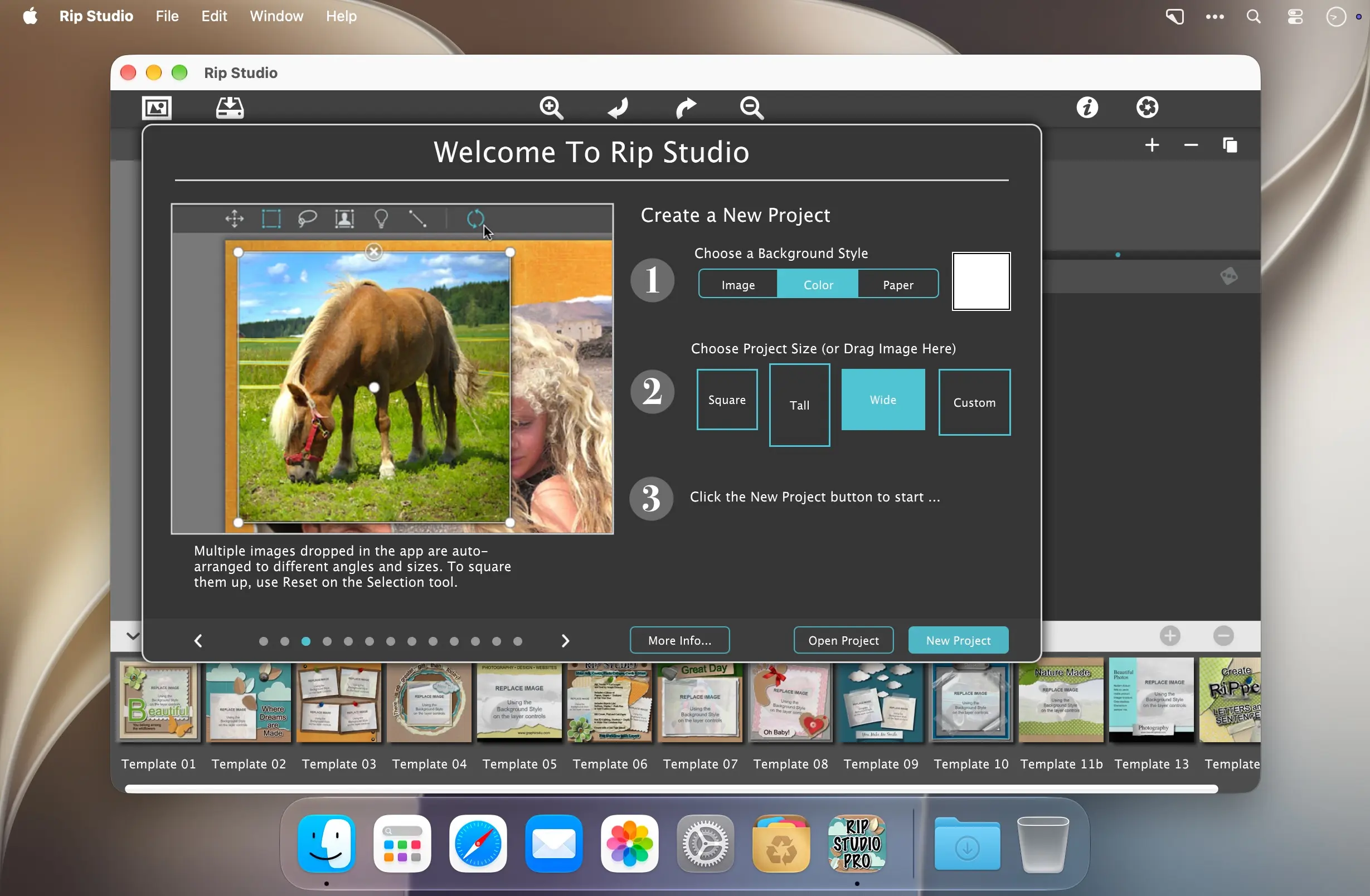The height and width of the screenshot is (896, 1370).
Task: Select Image background style
Action: 738,284
